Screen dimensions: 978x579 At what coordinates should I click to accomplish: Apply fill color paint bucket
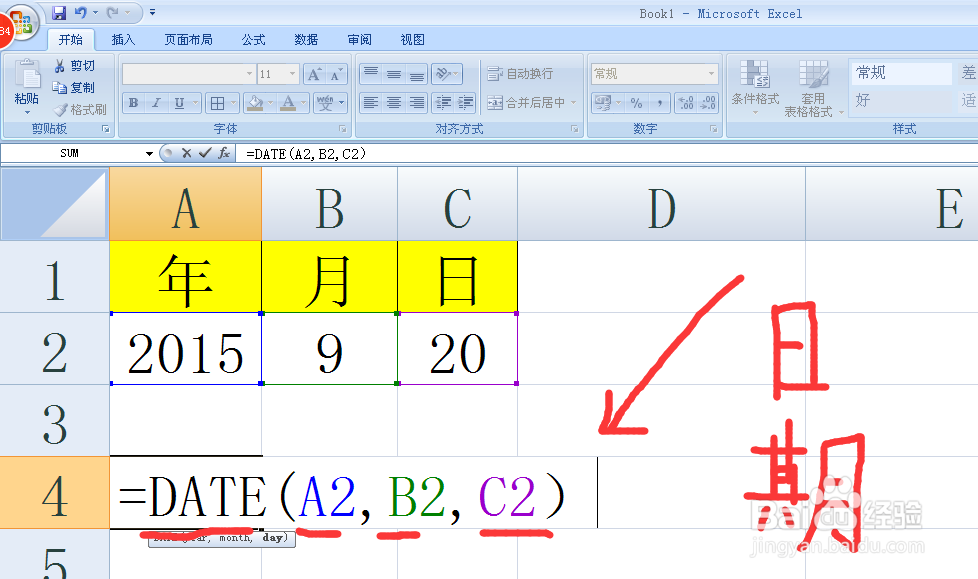click(254, 103)
